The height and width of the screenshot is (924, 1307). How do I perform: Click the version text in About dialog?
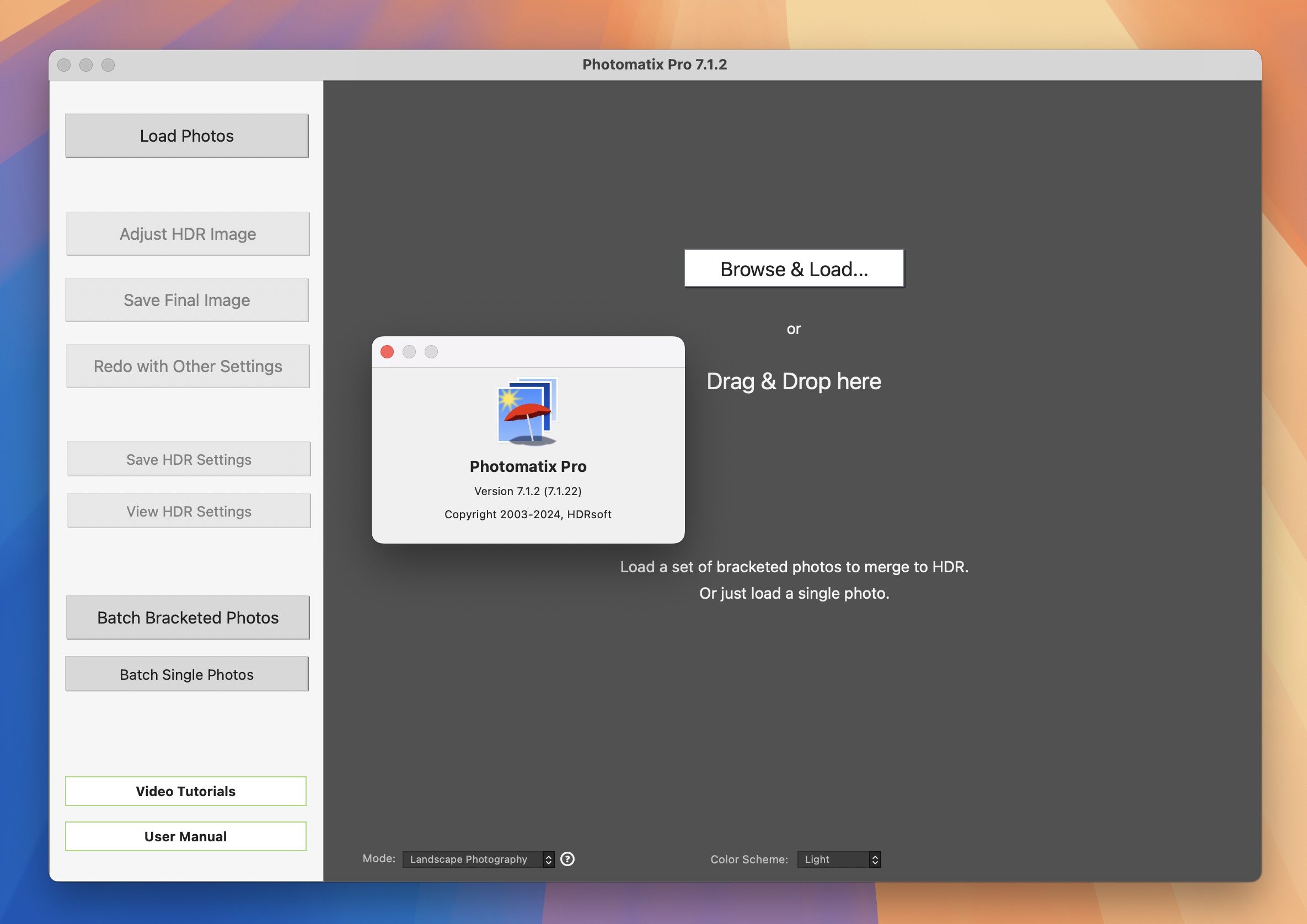point(527,491)
